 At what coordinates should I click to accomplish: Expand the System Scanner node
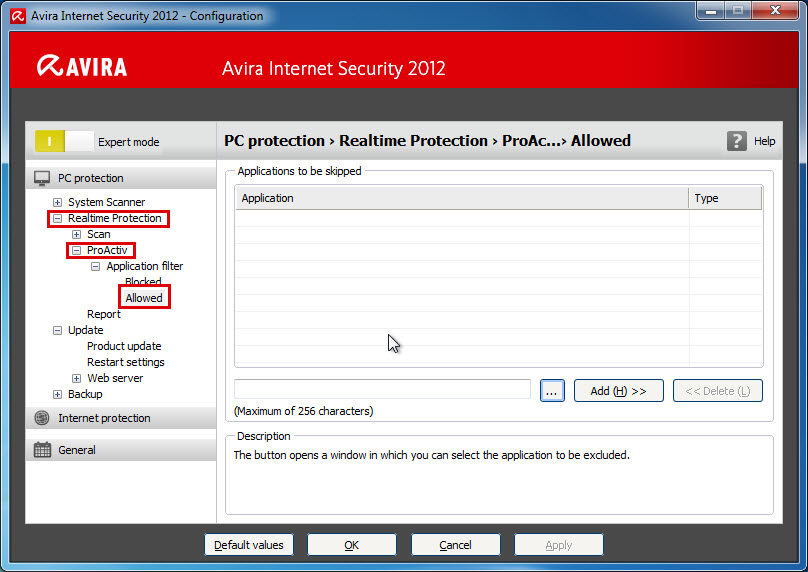click(x=58, y=203)
